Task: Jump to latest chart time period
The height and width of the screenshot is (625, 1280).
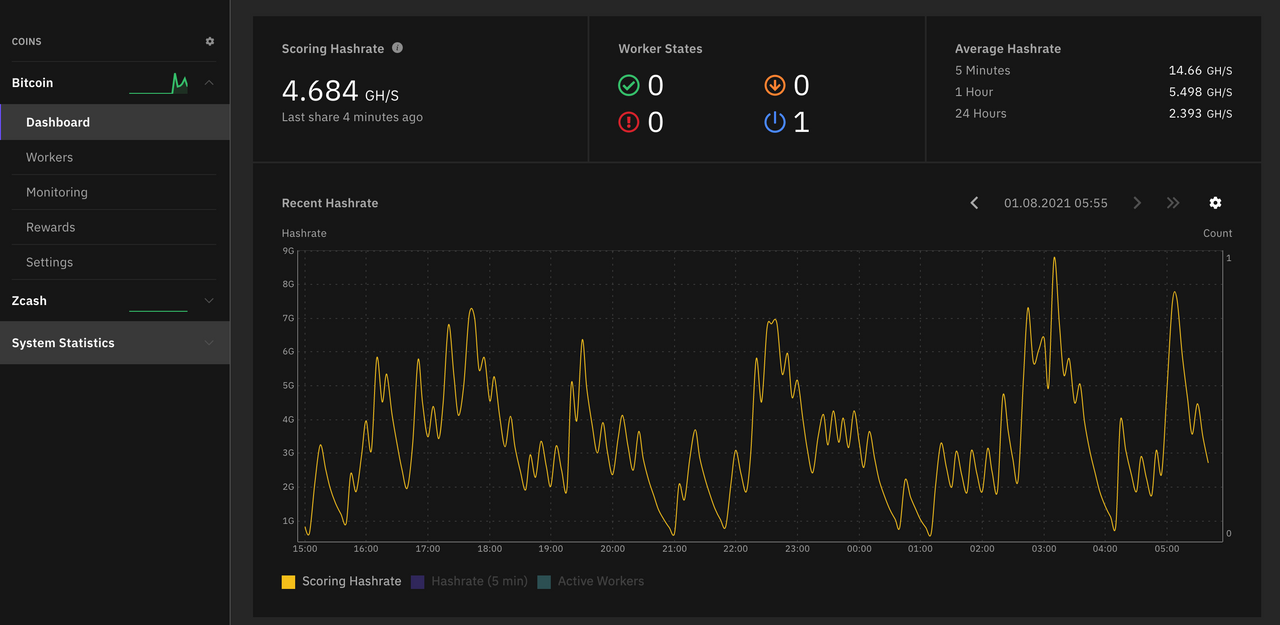Action: click(1173, 203)
